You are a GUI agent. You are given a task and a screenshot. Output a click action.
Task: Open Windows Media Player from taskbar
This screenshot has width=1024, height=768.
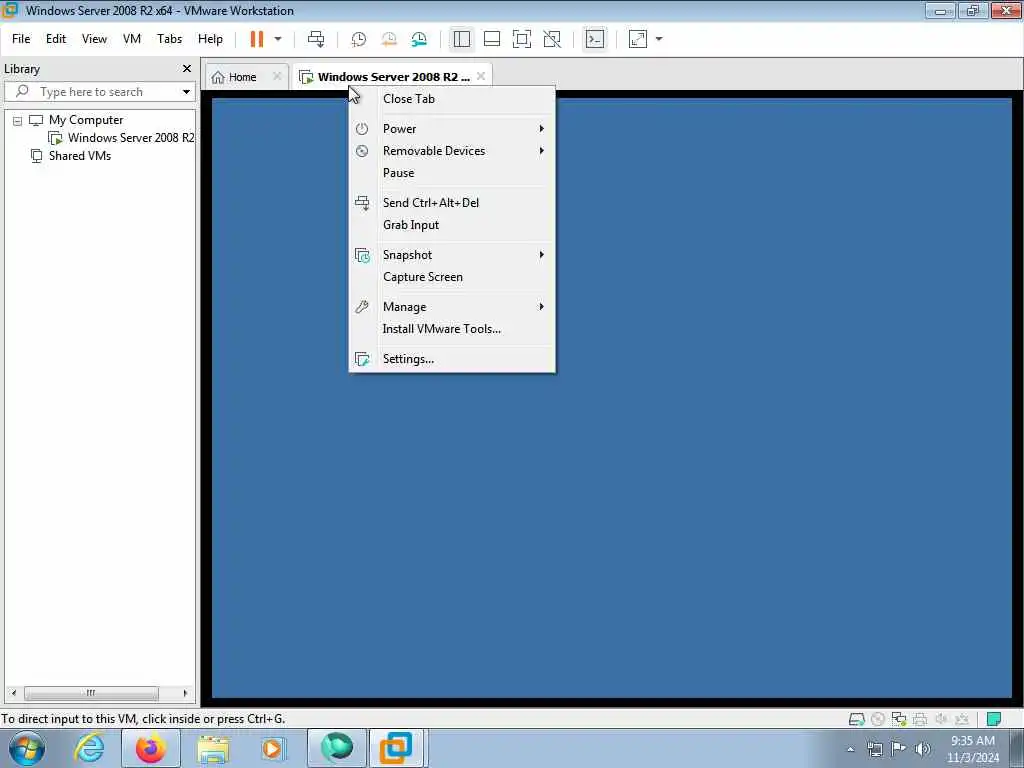272,749
